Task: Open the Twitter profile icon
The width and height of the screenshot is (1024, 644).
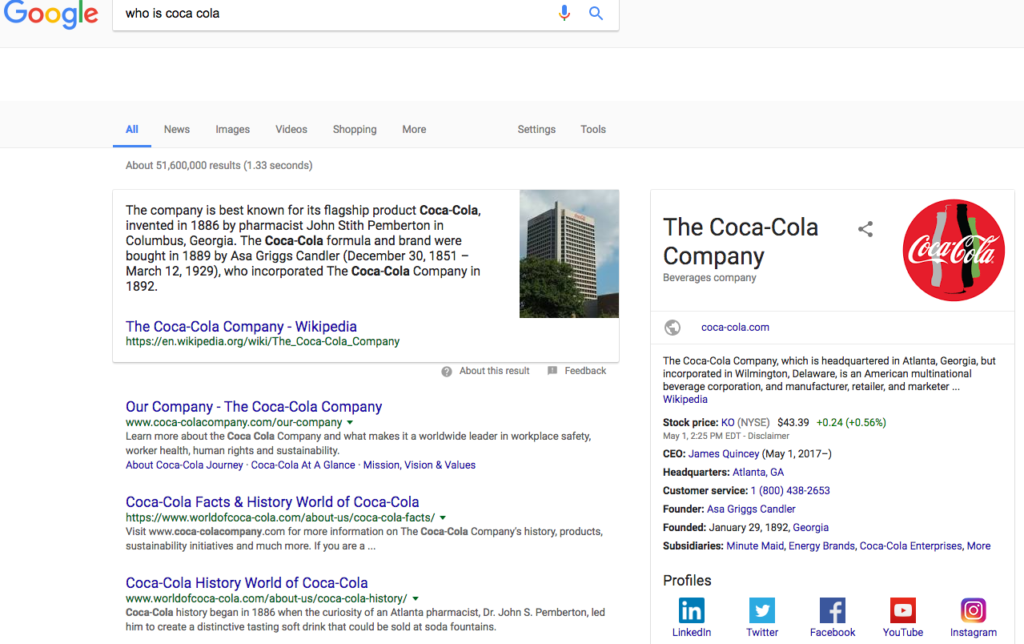Action: click(x=762, y=611)
